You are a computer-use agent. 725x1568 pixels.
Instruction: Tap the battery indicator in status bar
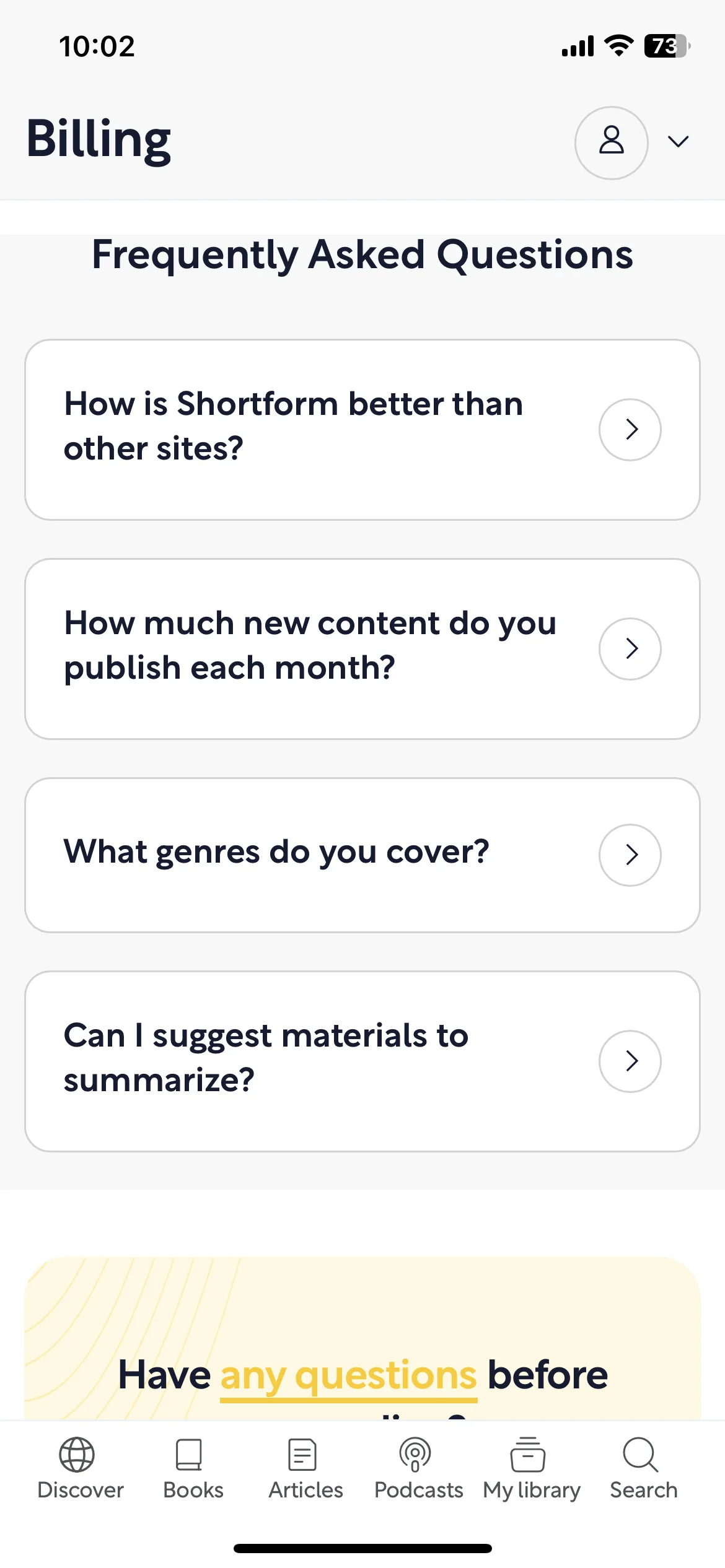tap(667, 46)
